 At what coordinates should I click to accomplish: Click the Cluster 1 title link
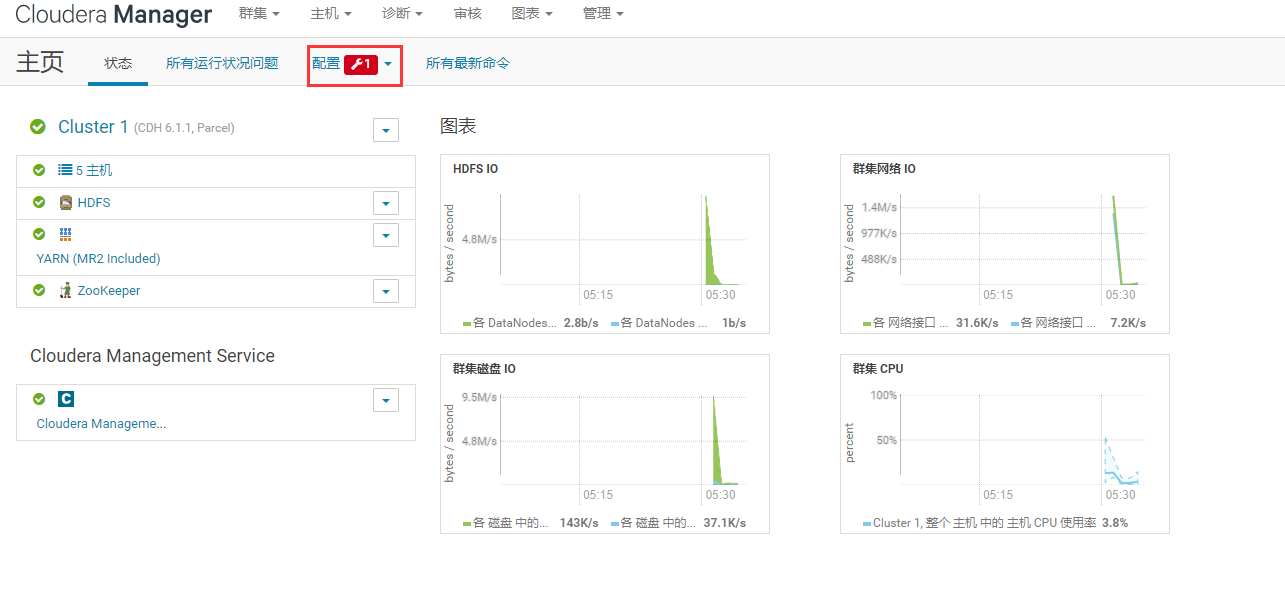point(93,127)
